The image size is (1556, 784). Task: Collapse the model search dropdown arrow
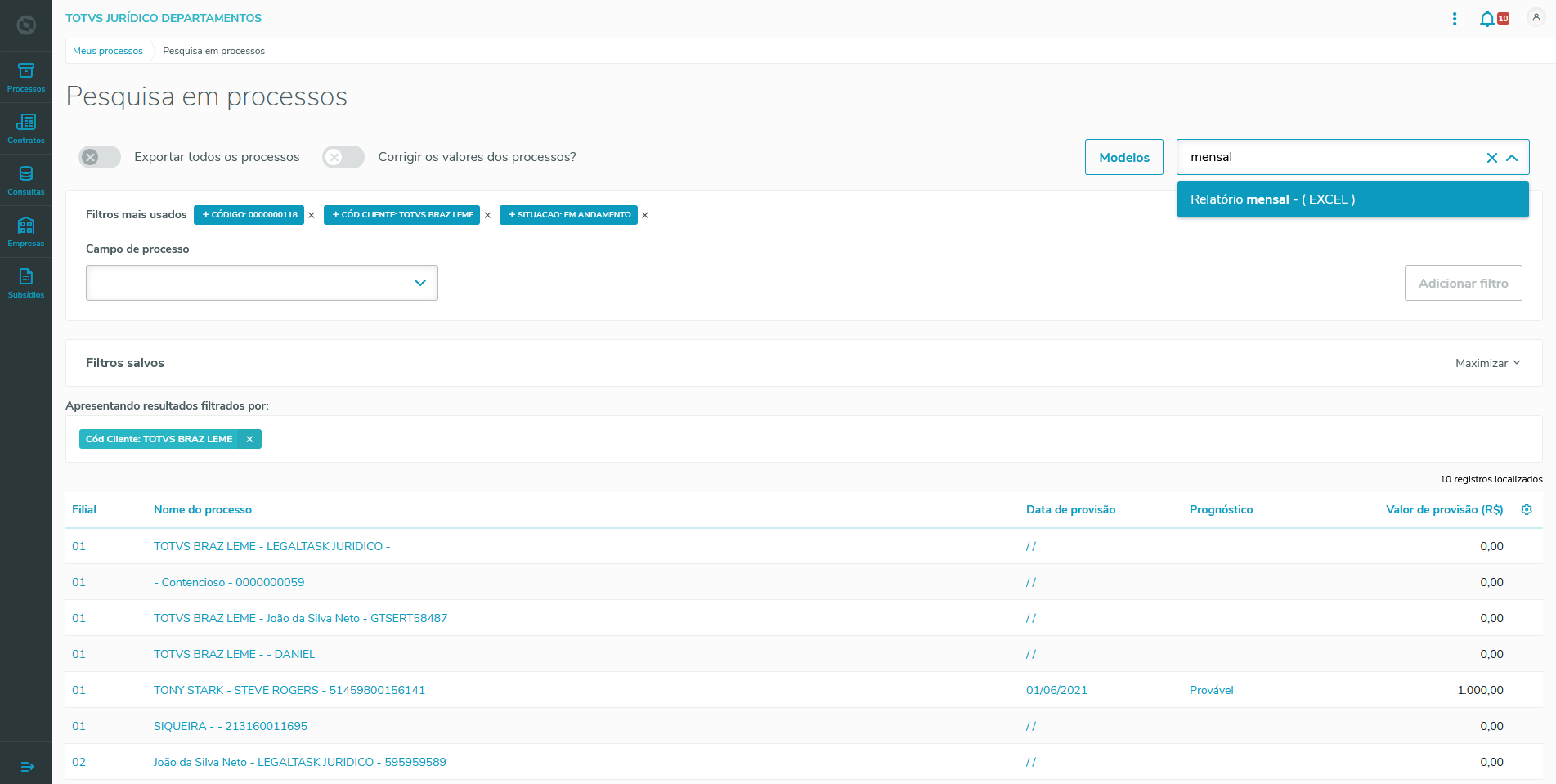click(x=1512, y=158)
